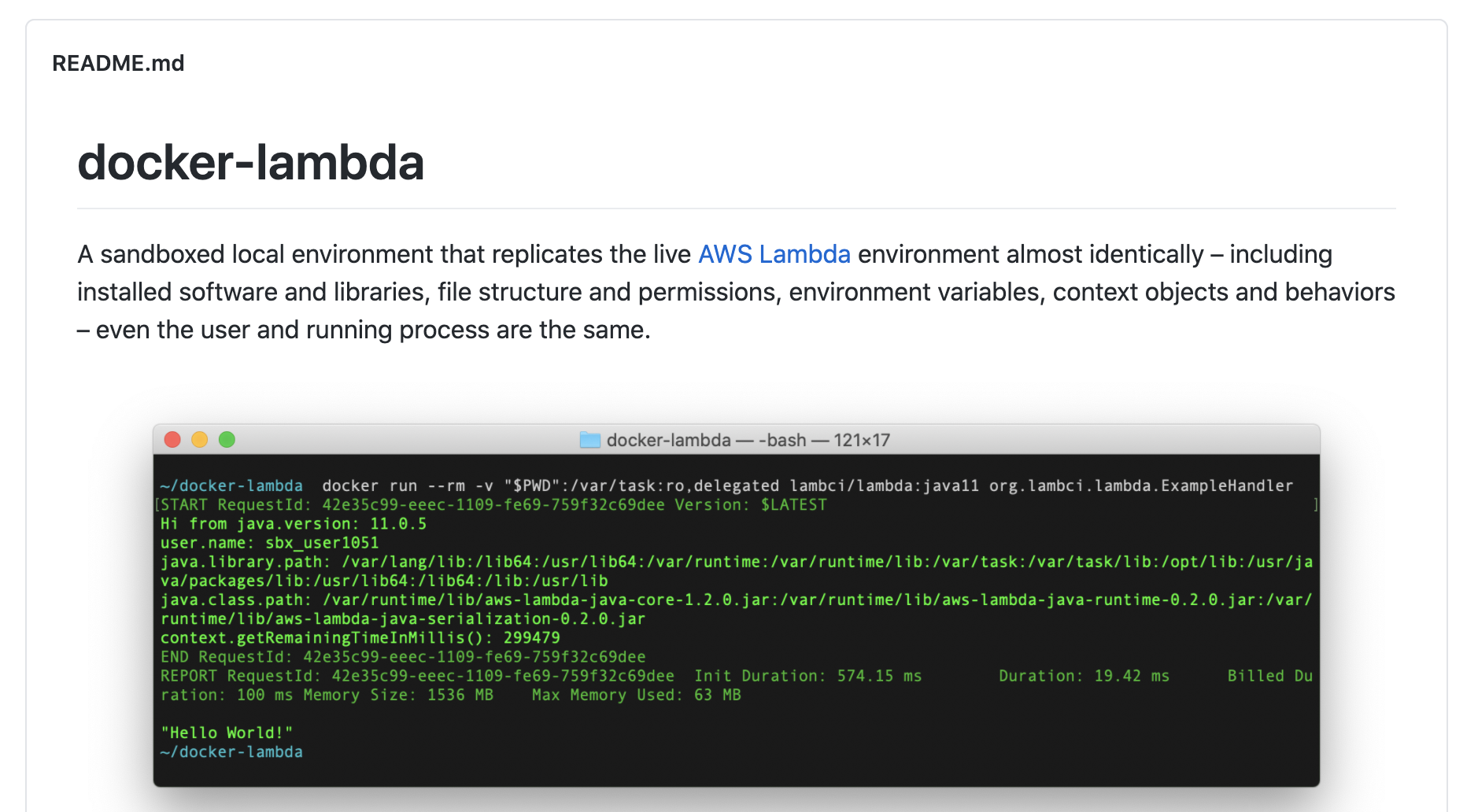1478x812 pixels.
Task: Open the AWS Lambda hyperlink
Action: click(774, 253)
